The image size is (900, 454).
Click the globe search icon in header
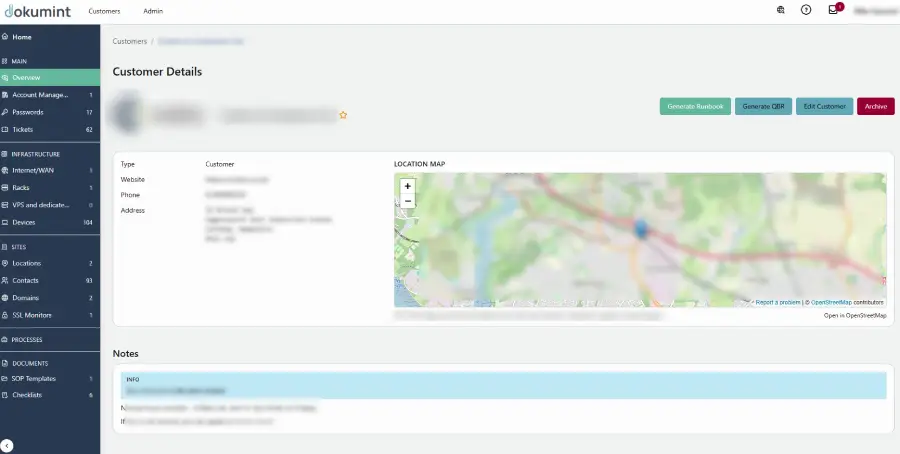click(x=781, y=10)
